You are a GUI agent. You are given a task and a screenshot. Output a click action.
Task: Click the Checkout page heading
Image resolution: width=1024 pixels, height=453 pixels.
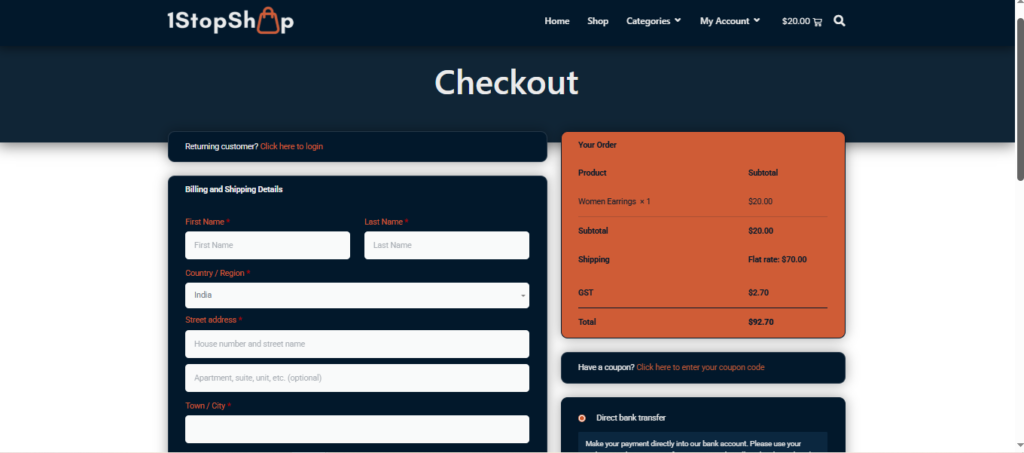pyautogui.click(x=506, y=82)
